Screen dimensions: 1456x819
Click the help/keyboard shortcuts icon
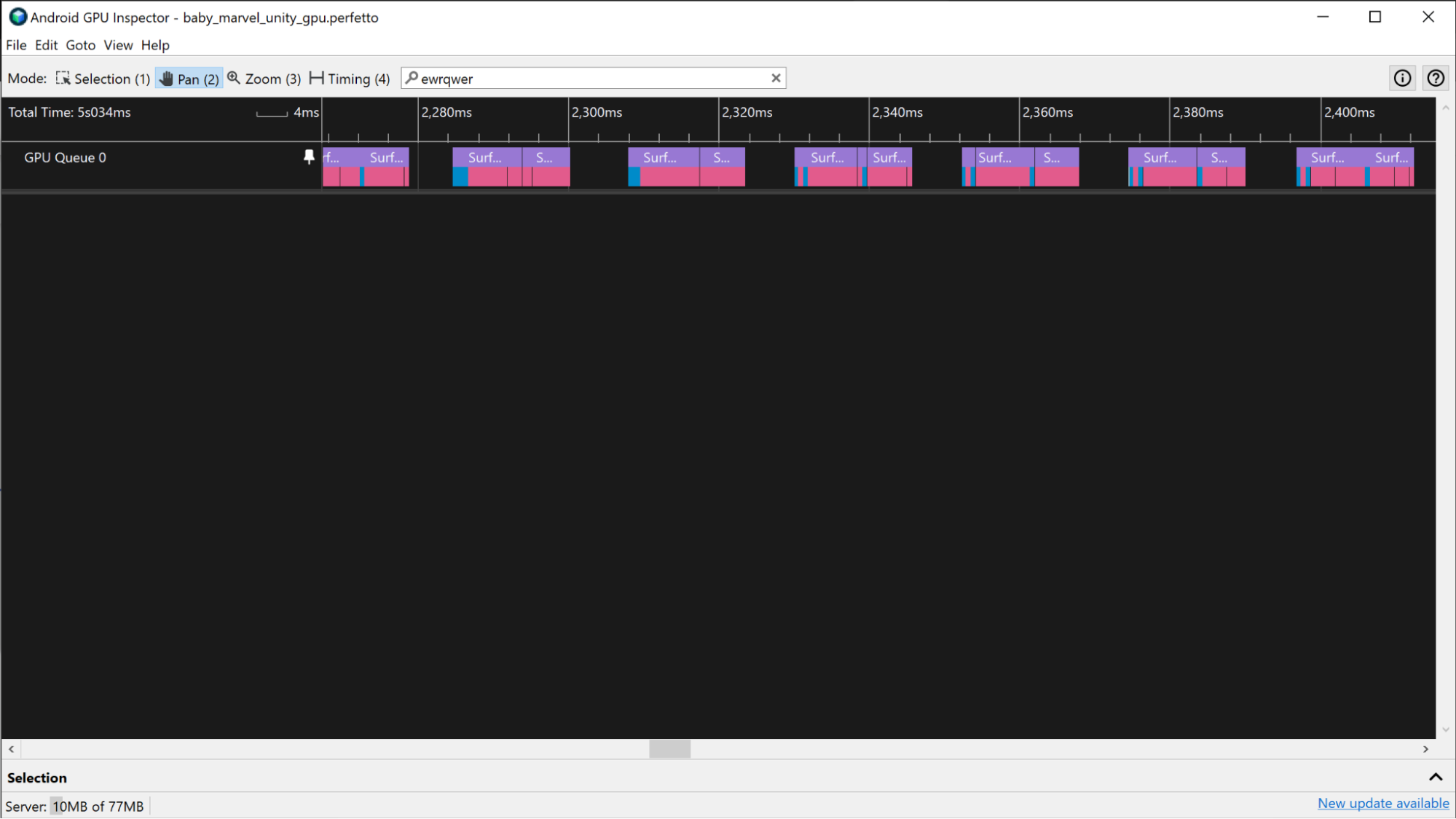tap(1436, 78)
